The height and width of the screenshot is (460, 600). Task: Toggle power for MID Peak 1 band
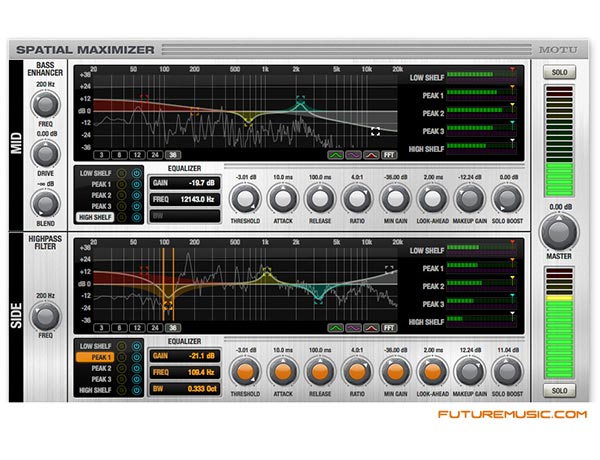point(136,184)
